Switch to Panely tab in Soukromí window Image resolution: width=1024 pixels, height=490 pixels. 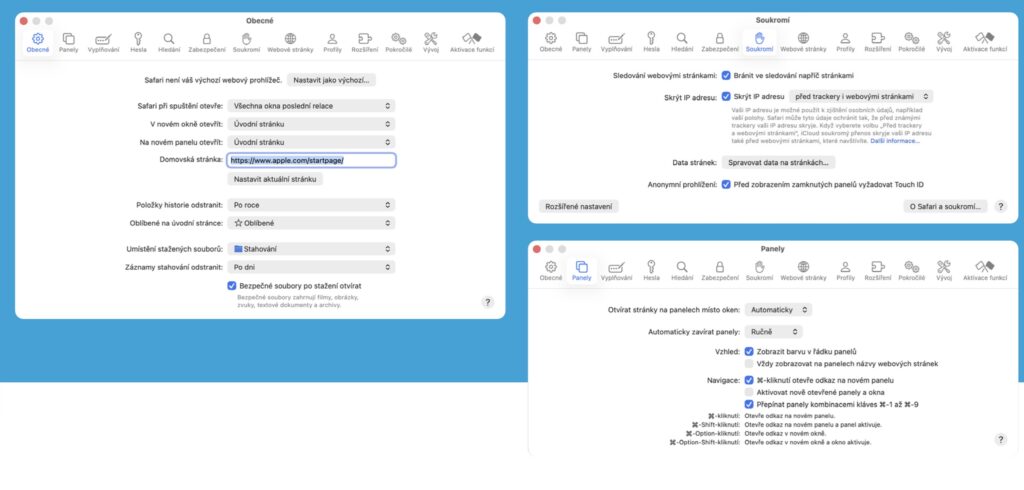click(582, 42)
